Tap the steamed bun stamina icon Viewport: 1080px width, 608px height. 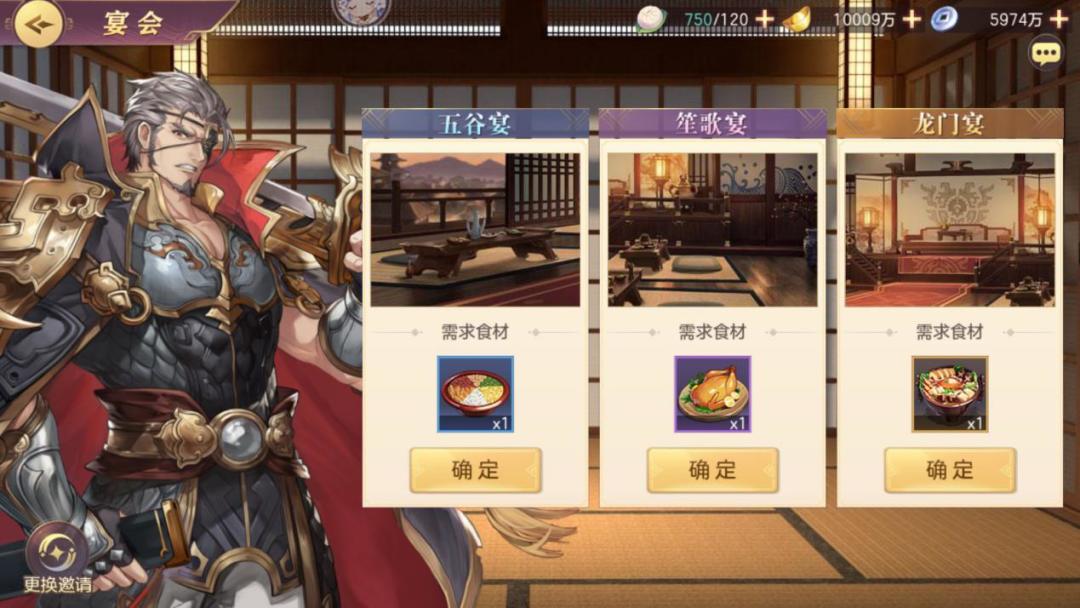tap(650, 19)
